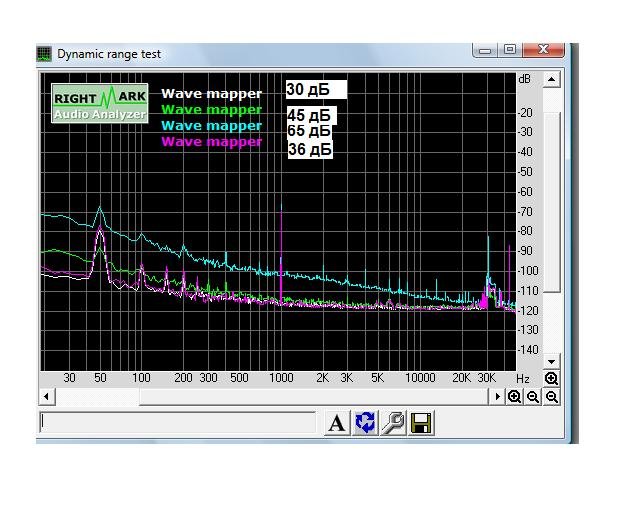The height and width of the screenshot is (512, 640).
Task: Click the RightMark Audio Analyzer logo
Action: point(100,103)
